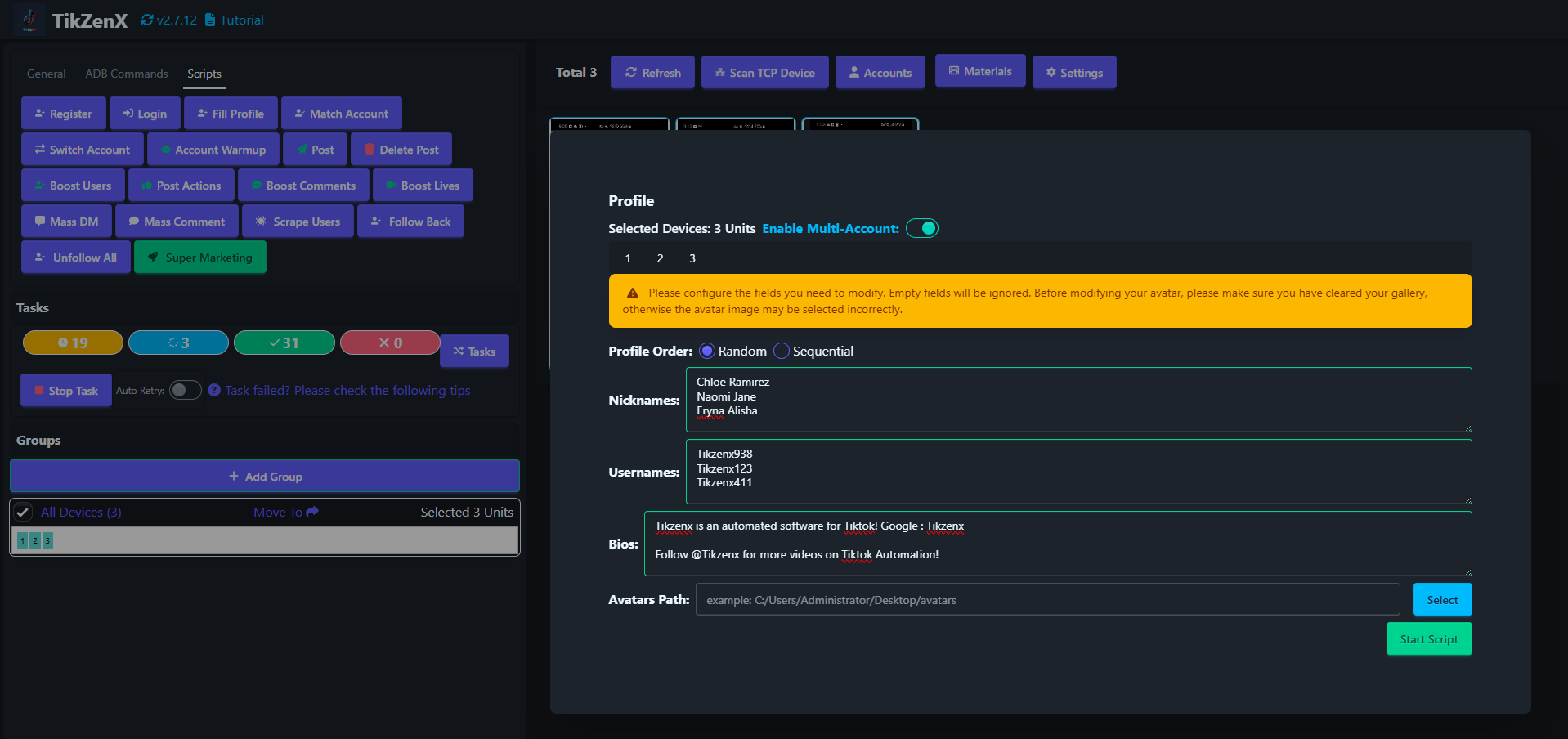Toggle the All Devices checkbox
The image size is (1568, 739).
click(23, 513)
